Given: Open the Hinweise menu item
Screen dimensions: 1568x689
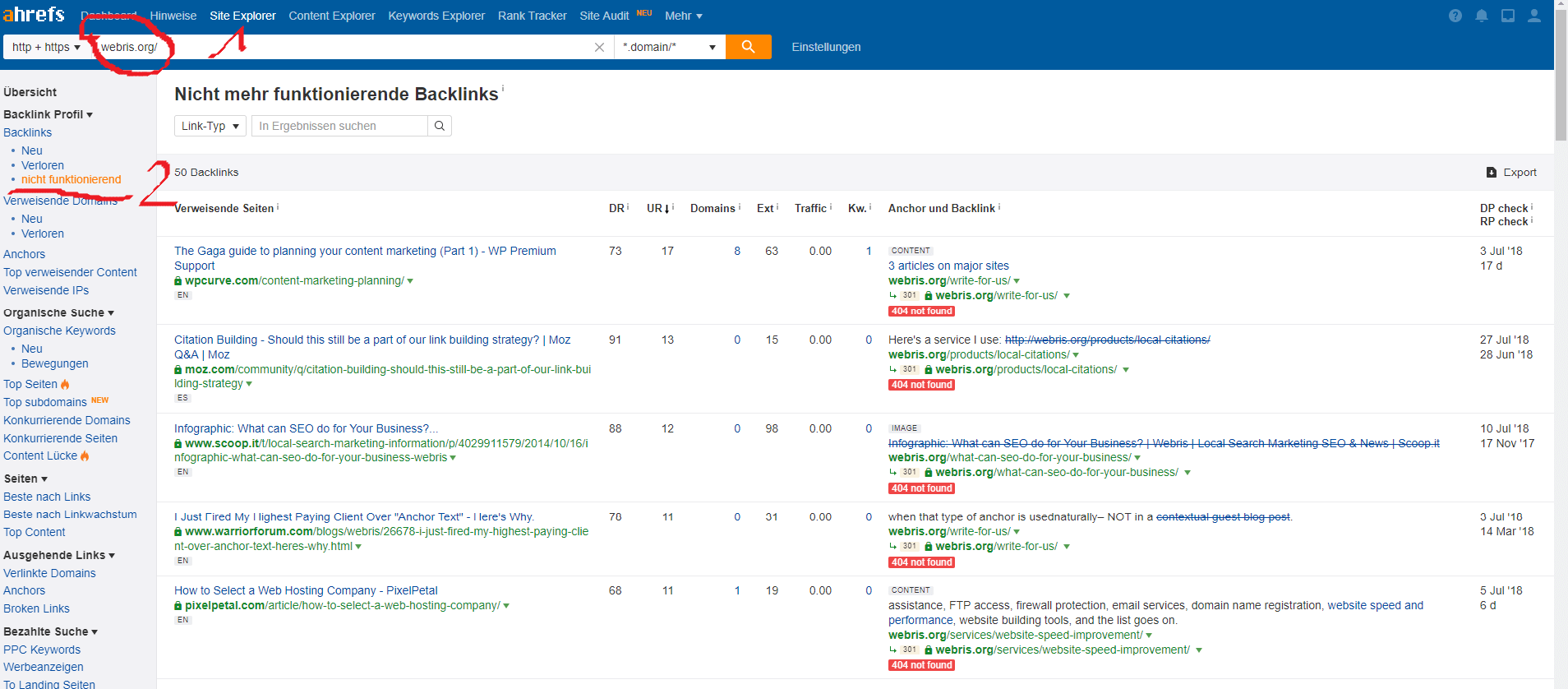Looking at the screenshot, I should click(173, 16).
